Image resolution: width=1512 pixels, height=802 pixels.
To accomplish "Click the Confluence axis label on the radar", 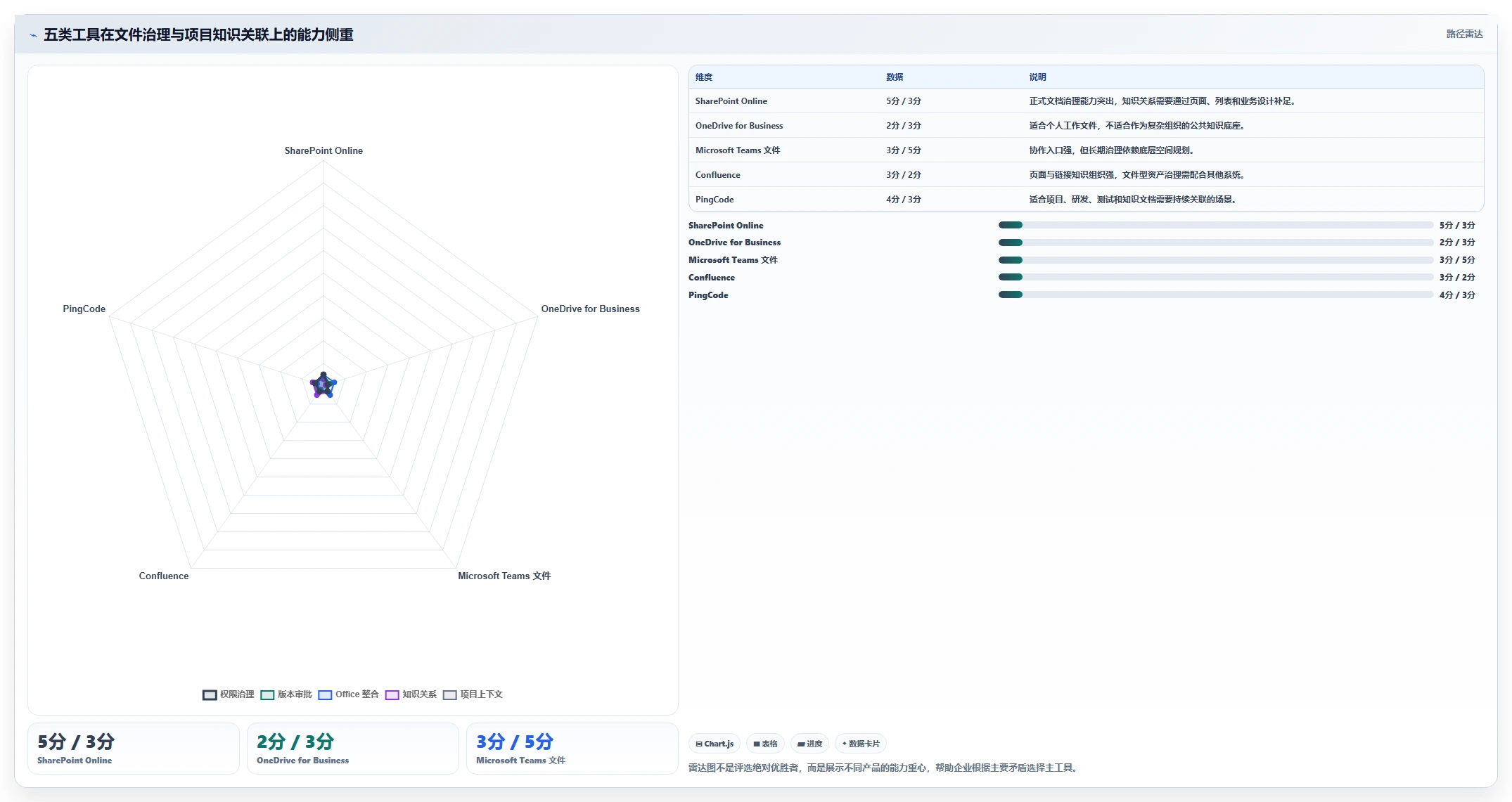I will (164, 576).
